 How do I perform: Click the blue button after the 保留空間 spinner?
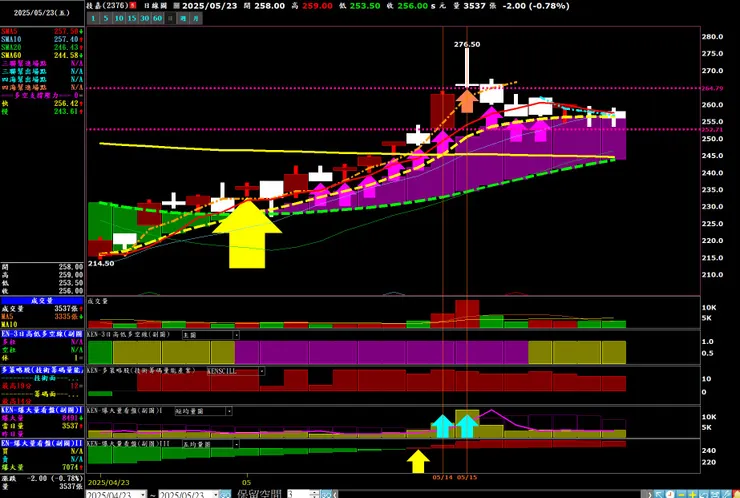click(326, 494)
